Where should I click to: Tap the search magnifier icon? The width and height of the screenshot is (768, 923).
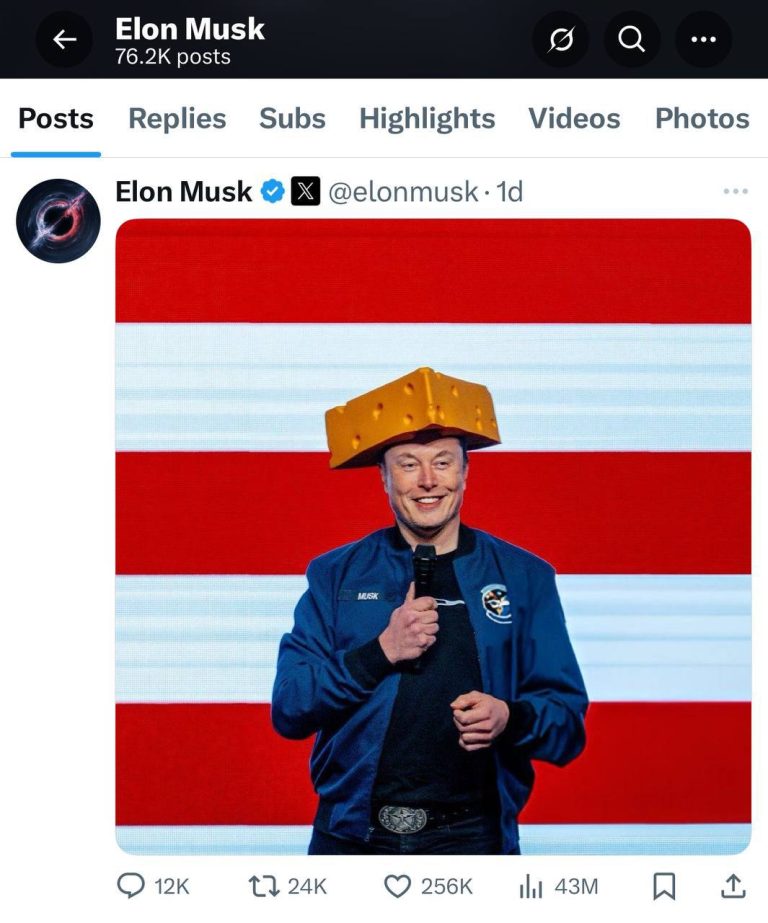pos(631,39)
